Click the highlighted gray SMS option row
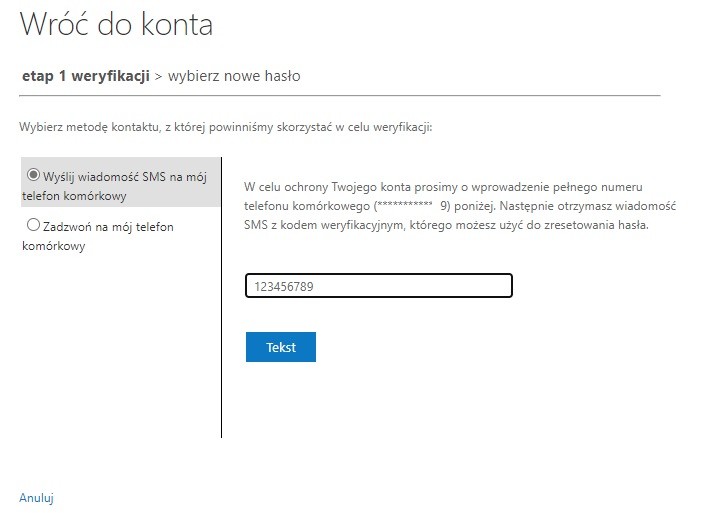This screenshot has height=513, width=705. (x=120, y=182)
